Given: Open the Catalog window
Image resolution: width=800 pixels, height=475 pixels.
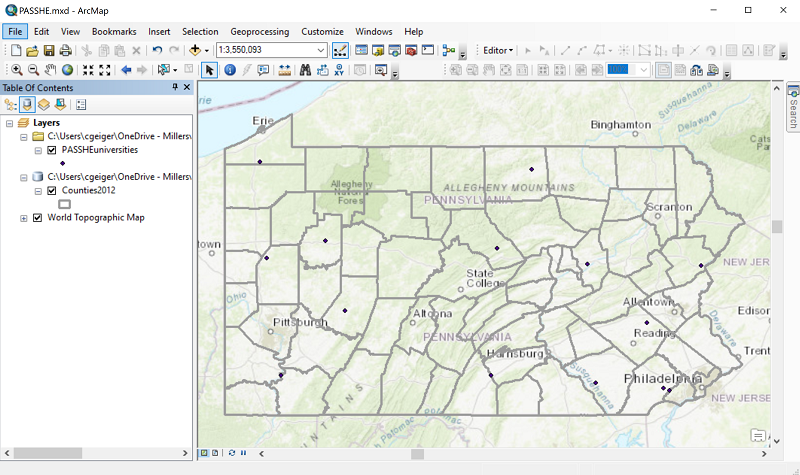Looking at the screenshot, I should [378, 51].
